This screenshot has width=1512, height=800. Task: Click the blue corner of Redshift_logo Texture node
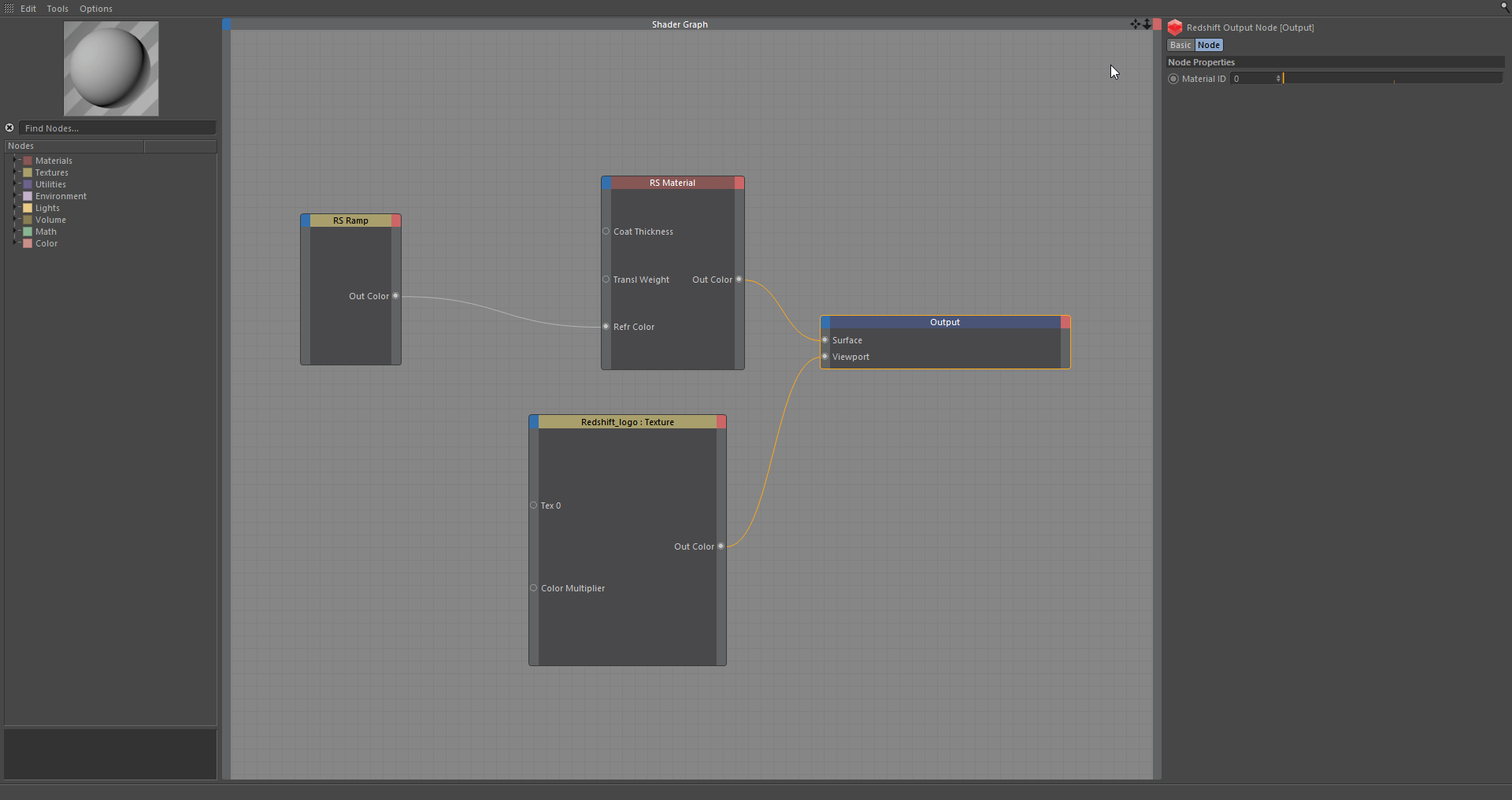pyautogui.click(x=533, y=422)
